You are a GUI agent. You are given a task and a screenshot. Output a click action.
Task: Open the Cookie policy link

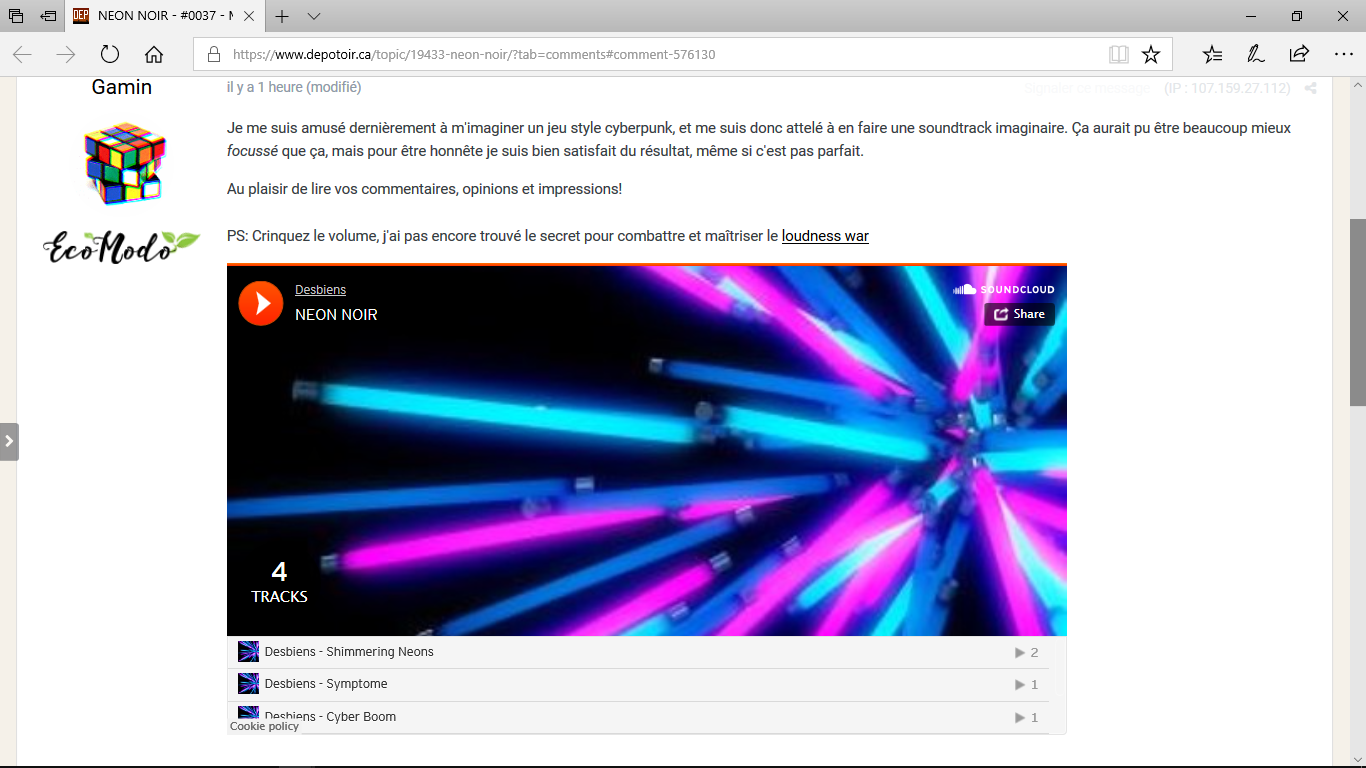264,726
